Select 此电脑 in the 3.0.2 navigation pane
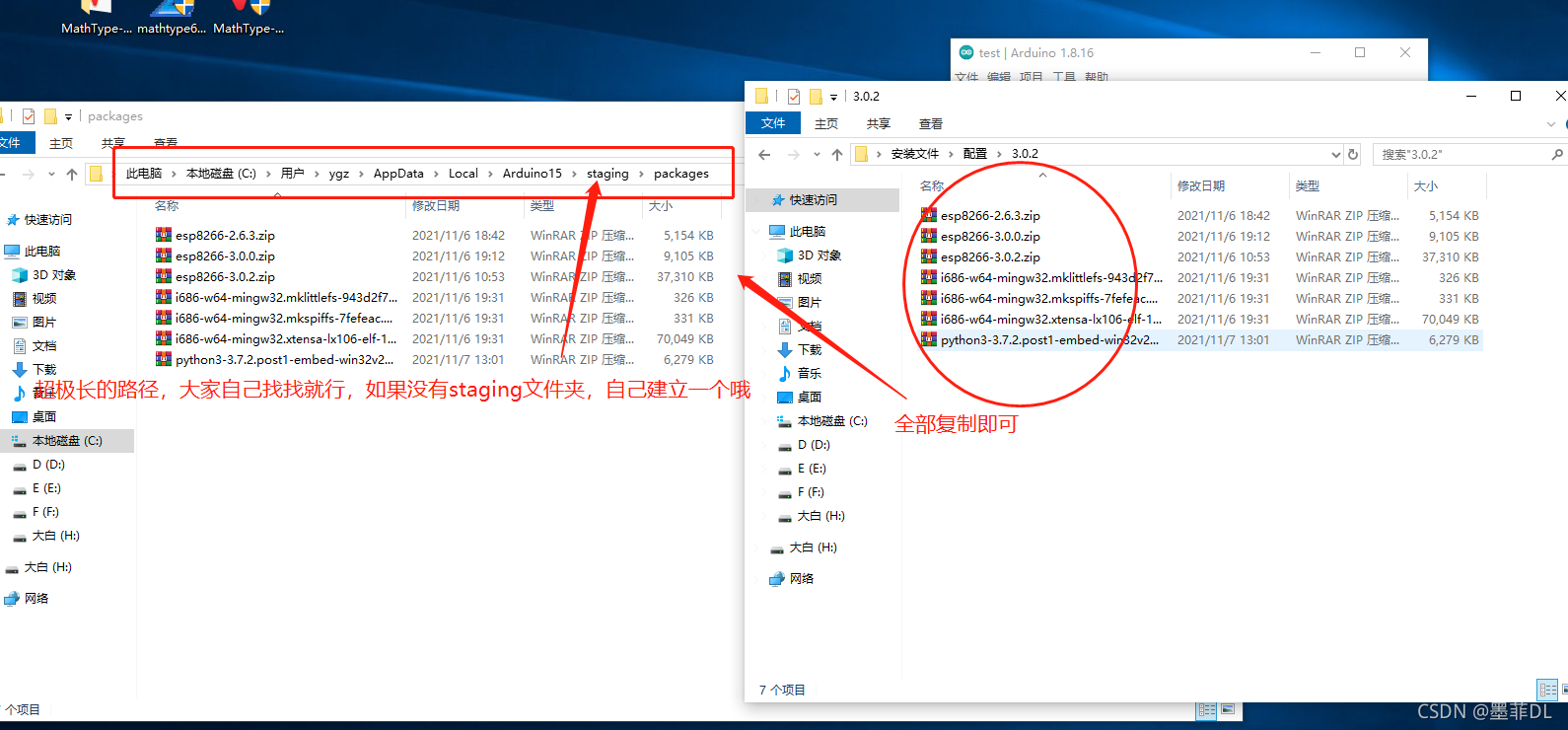Image resolution: width=1568 pixels, height=730 pixels. pos(808,232)
